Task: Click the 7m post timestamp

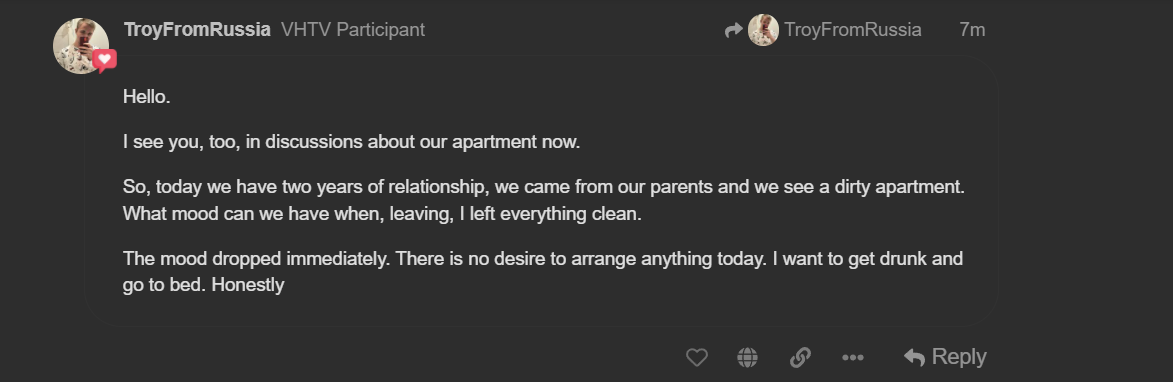Action: click(x=972, y=30)
